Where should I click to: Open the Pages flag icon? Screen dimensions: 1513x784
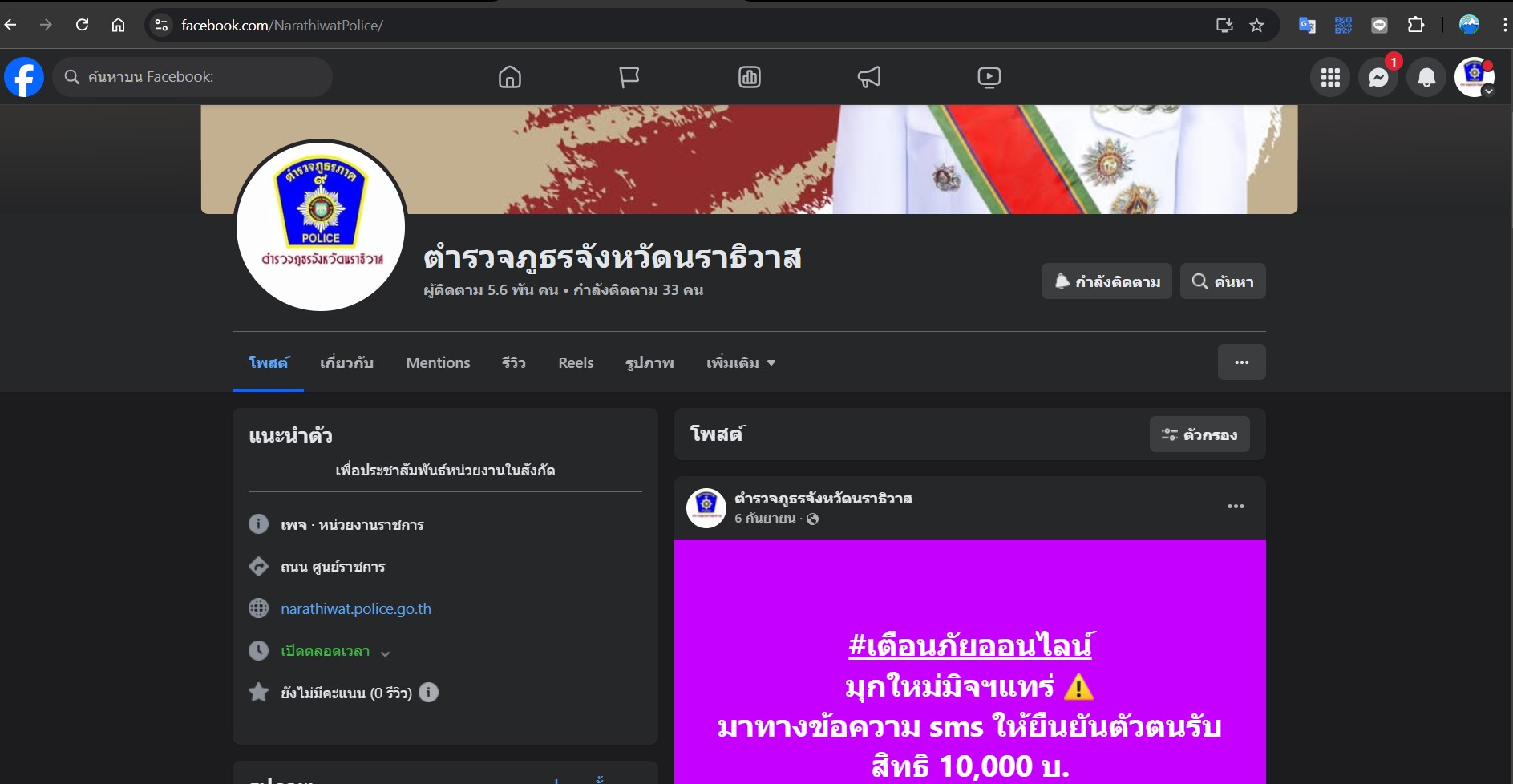tap(629, 77)
